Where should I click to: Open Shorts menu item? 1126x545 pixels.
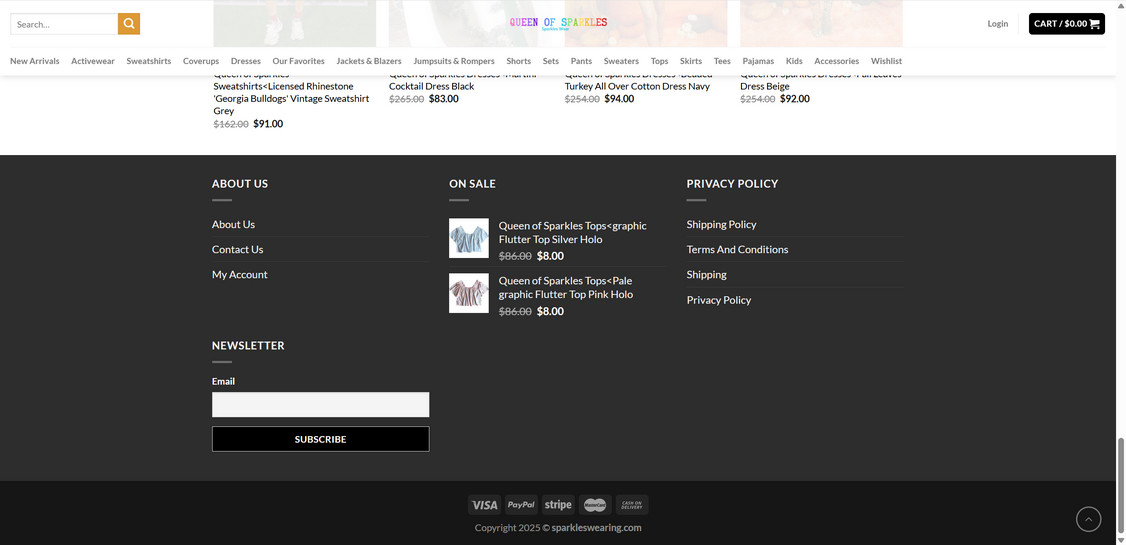point(518,61)
